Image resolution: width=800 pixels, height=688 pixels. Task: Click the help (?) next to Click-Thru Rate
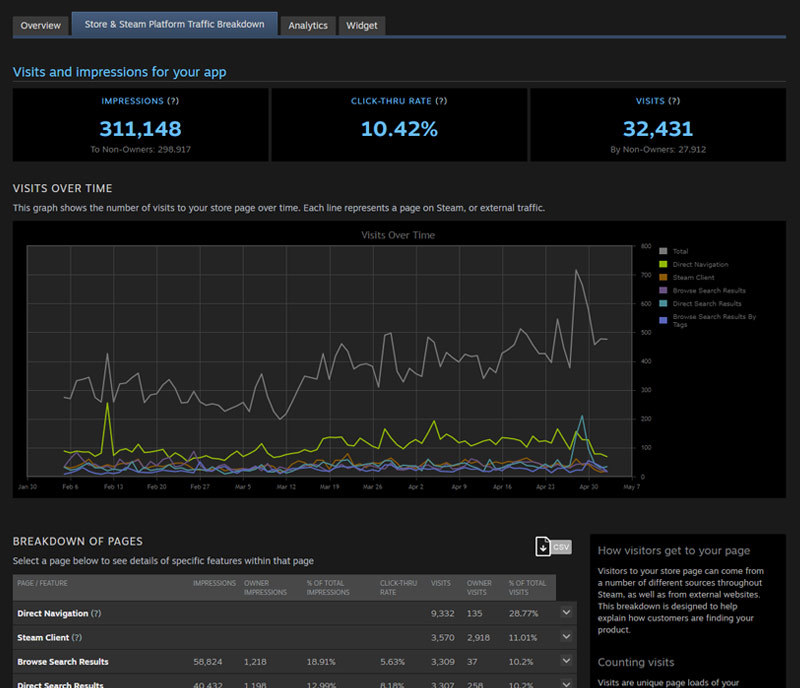tap(441, 101)
